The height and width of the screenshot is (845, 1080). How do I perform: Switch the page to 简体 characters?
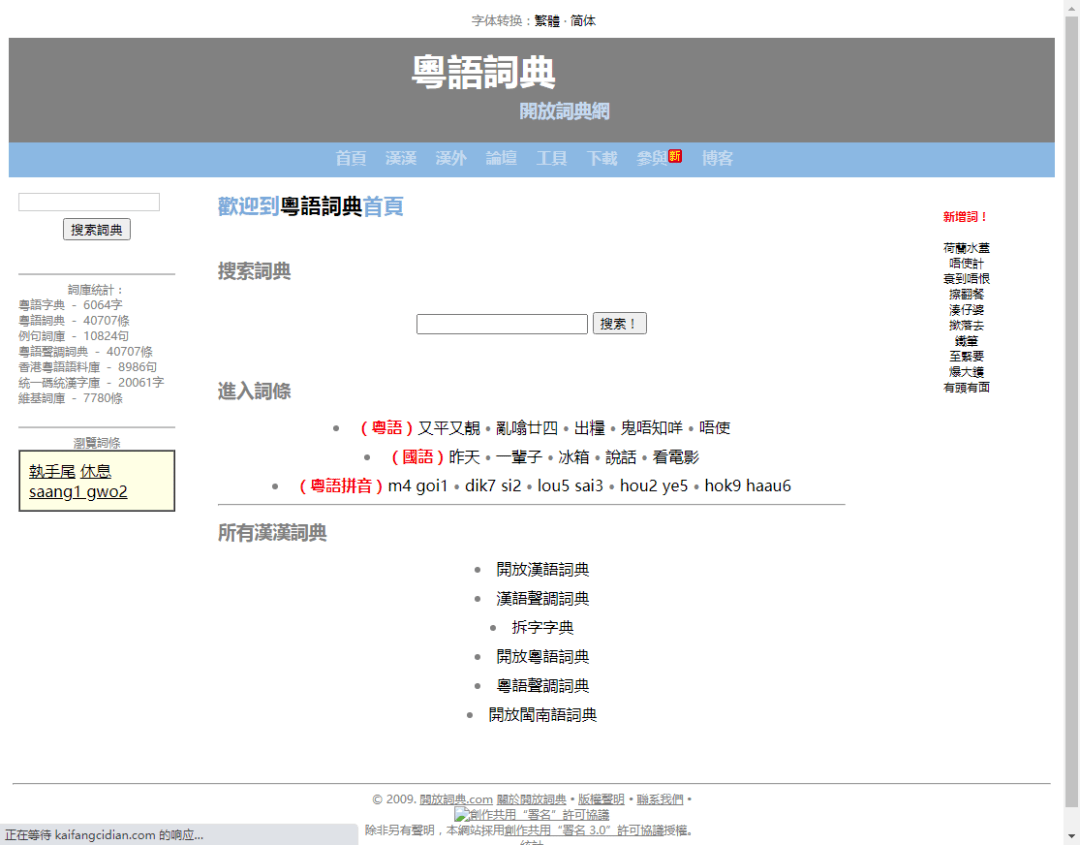tap(583, 20)
